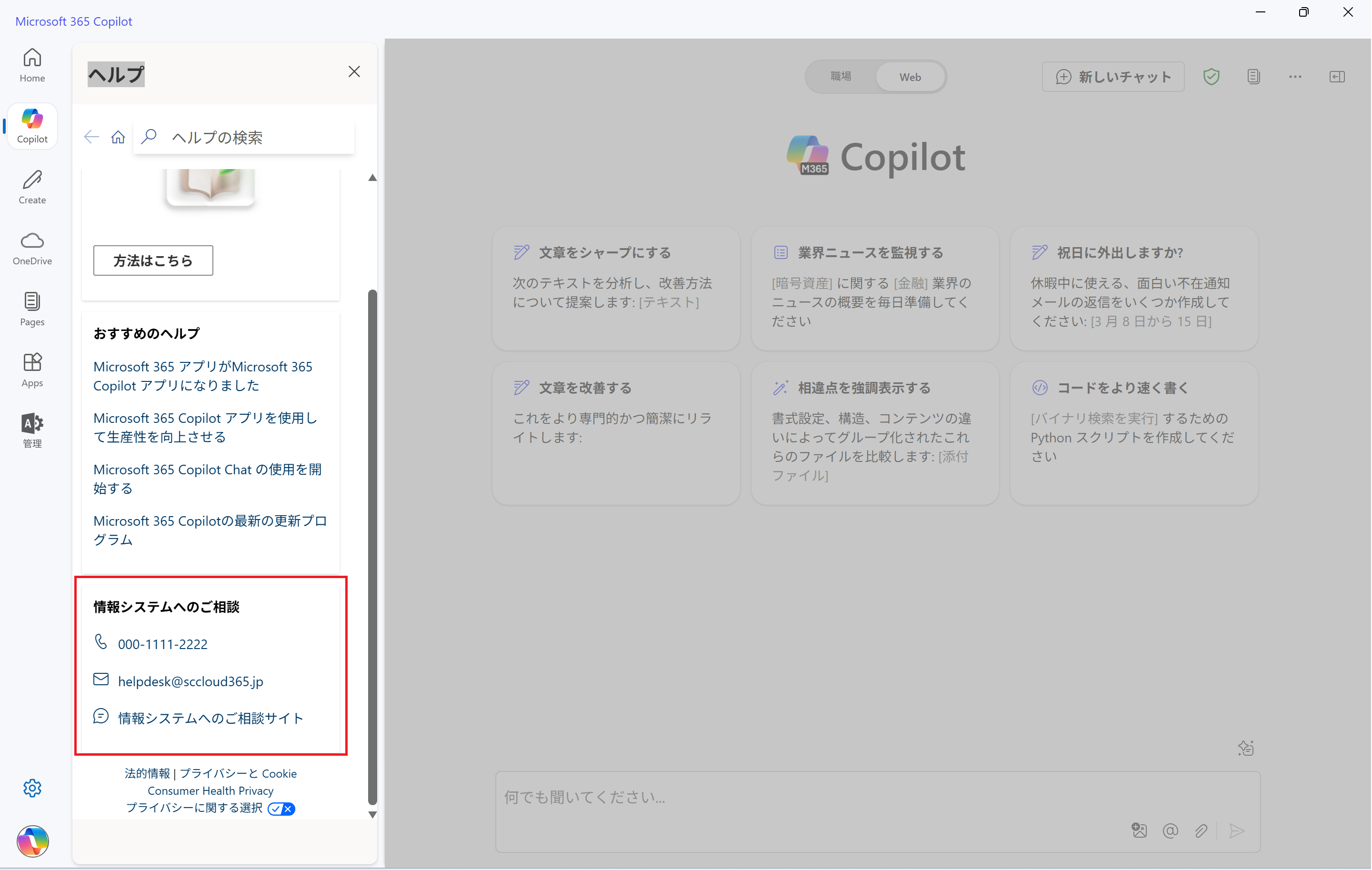Toggle the プライバシーに関する選択 privacy choices switch
This screenshot has height=870, width=1372.
(281, 809)
